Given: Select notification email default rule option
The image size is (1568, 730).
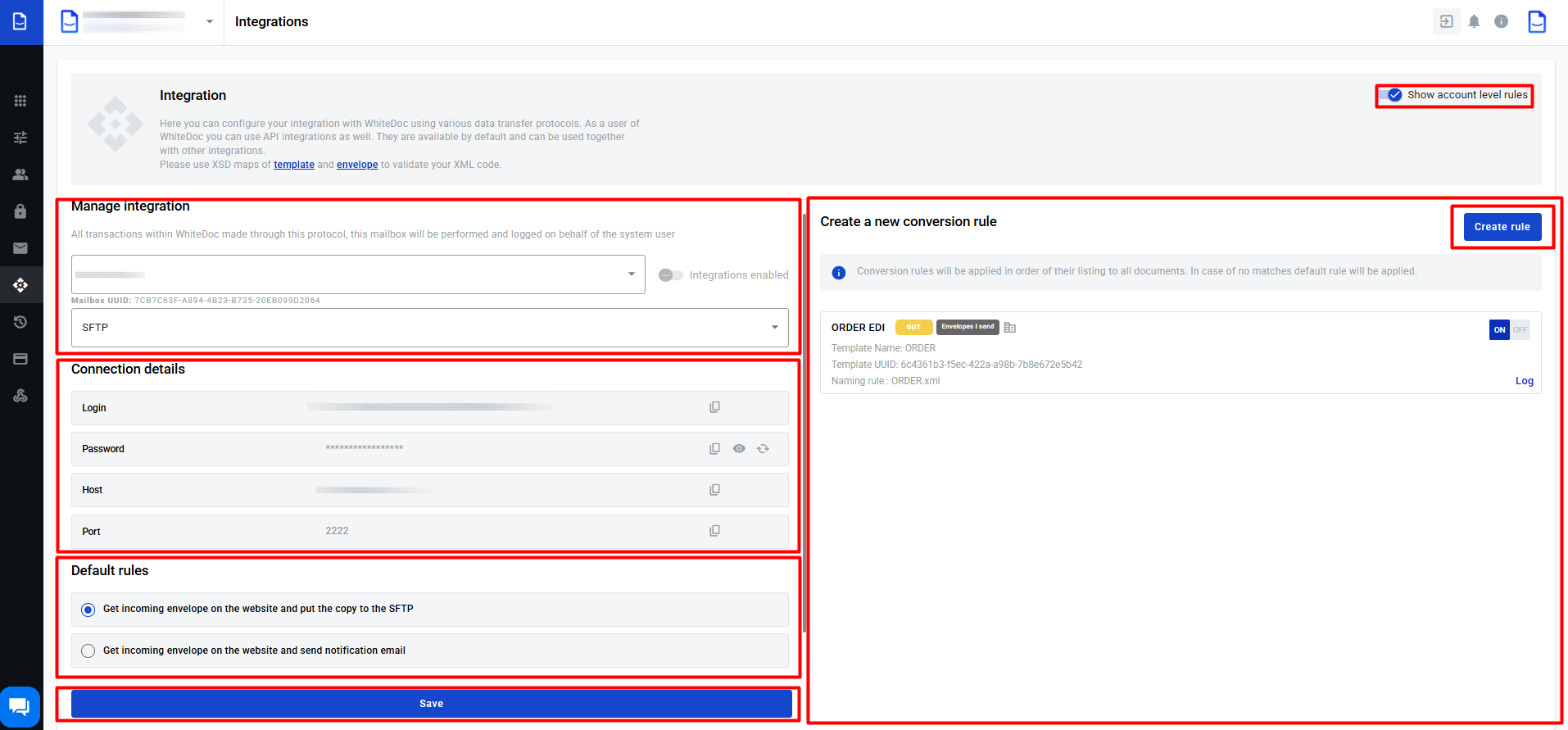Looking at the screenshot, I should 88,651.
